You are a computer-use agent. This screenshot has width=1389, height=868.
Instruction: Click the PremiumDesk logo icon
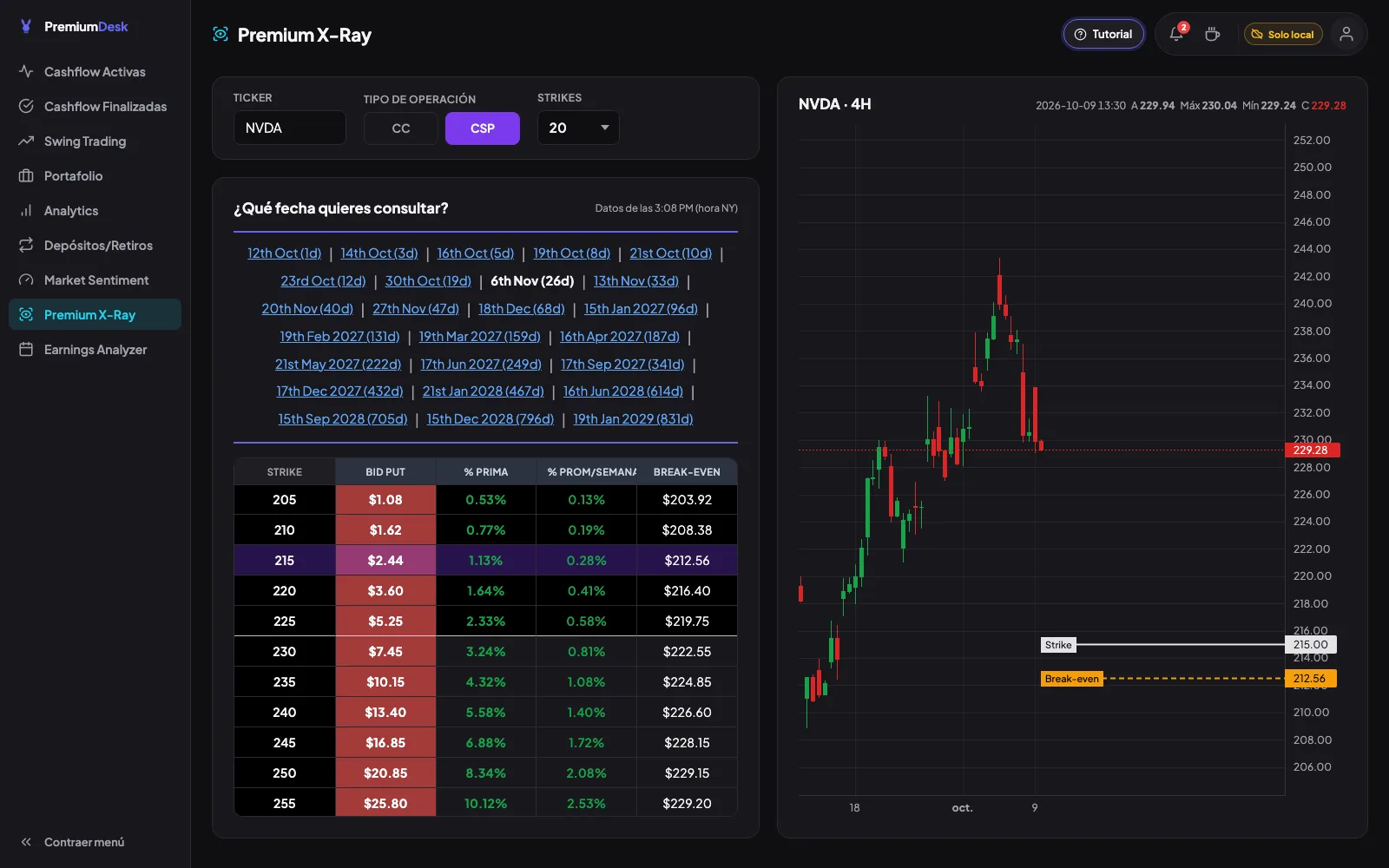[26, 27]
